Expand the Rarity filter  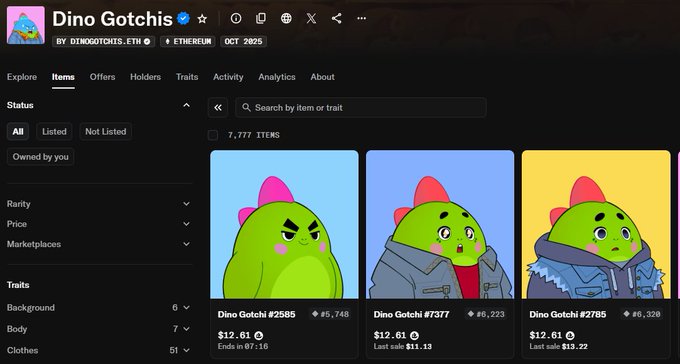[99, 203]
